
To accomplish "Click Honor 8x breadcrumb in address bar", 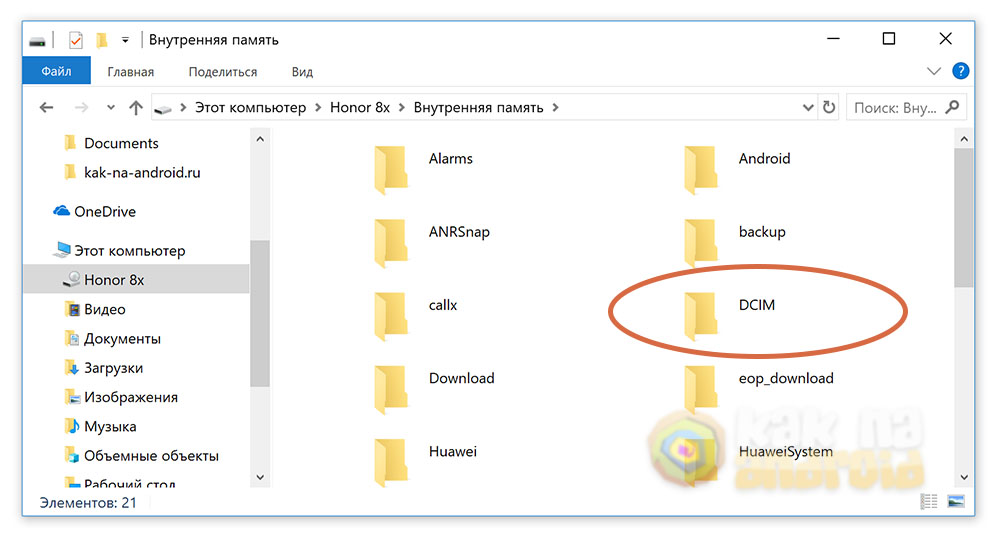I will [x=360, y=108].
